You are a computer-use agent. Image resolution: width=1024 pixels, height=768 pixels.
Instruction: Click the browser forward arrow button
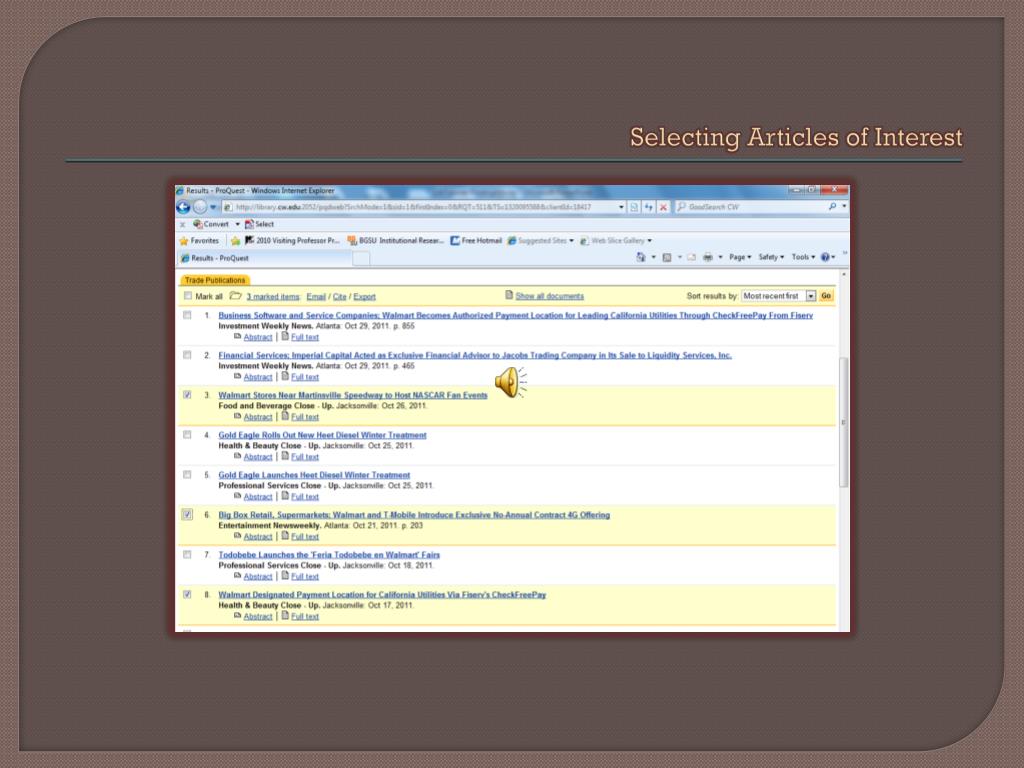pos(200,207)
